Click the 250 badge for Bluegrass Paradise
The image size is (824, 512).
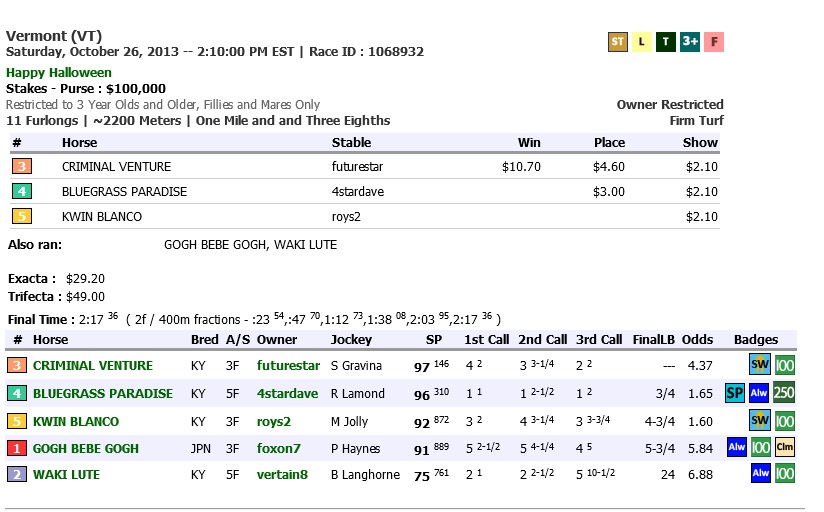click(784, 393)
